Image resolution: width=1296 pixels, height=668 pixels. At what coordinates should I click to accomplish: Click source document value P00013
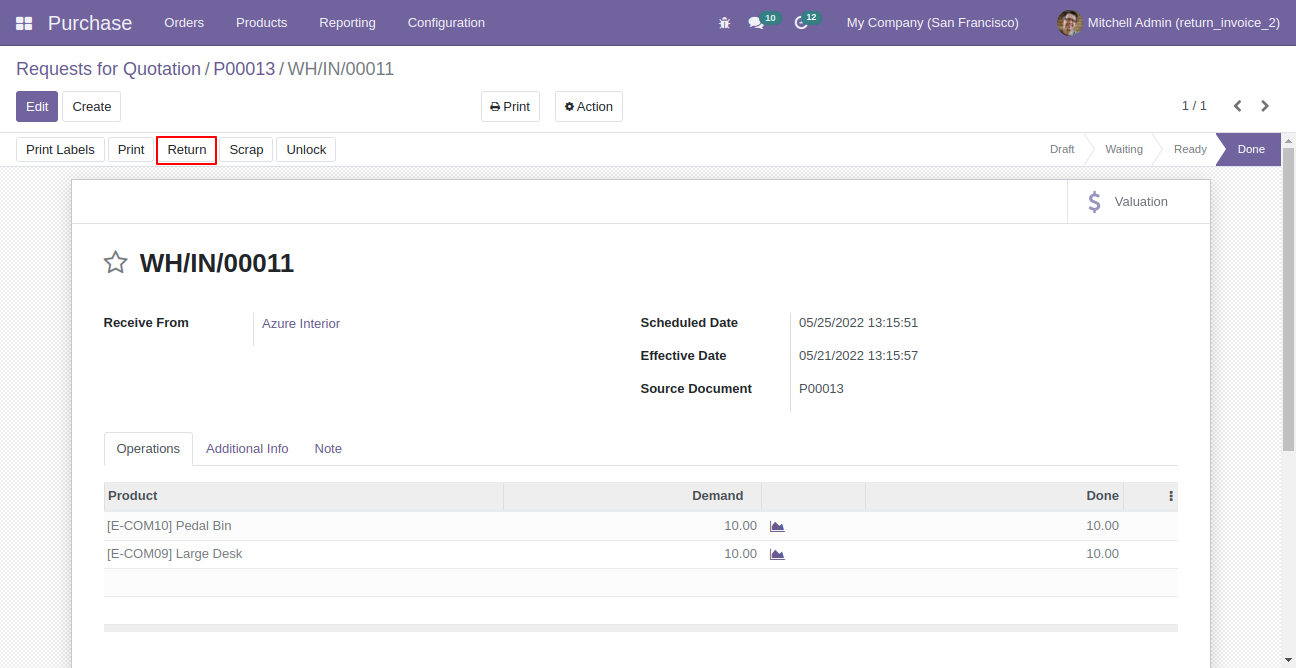pos(821,389)
